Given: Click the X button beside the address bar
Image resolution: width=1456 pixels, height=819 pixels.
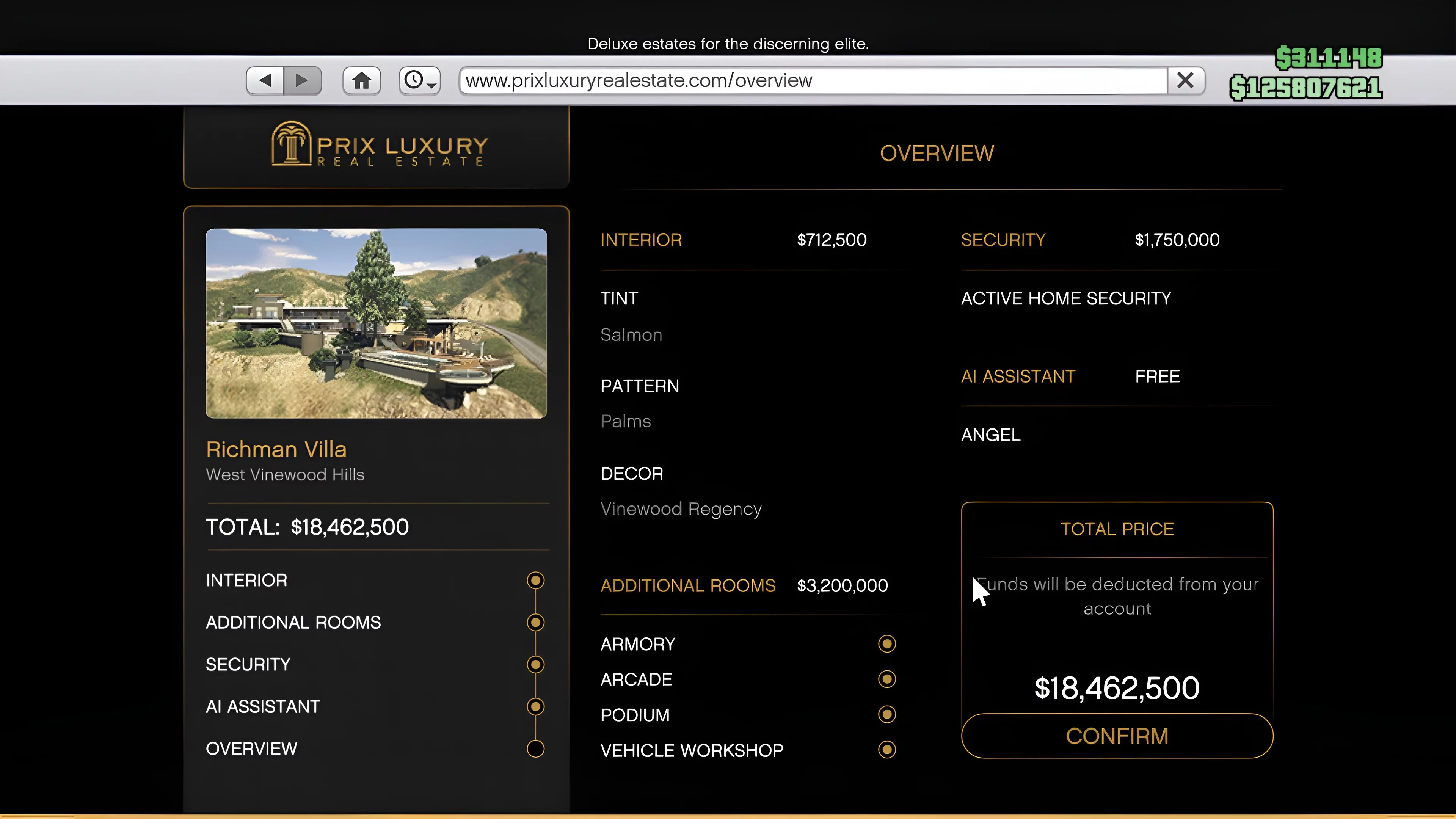Looking at the screenshot, I should [1185, 81].
